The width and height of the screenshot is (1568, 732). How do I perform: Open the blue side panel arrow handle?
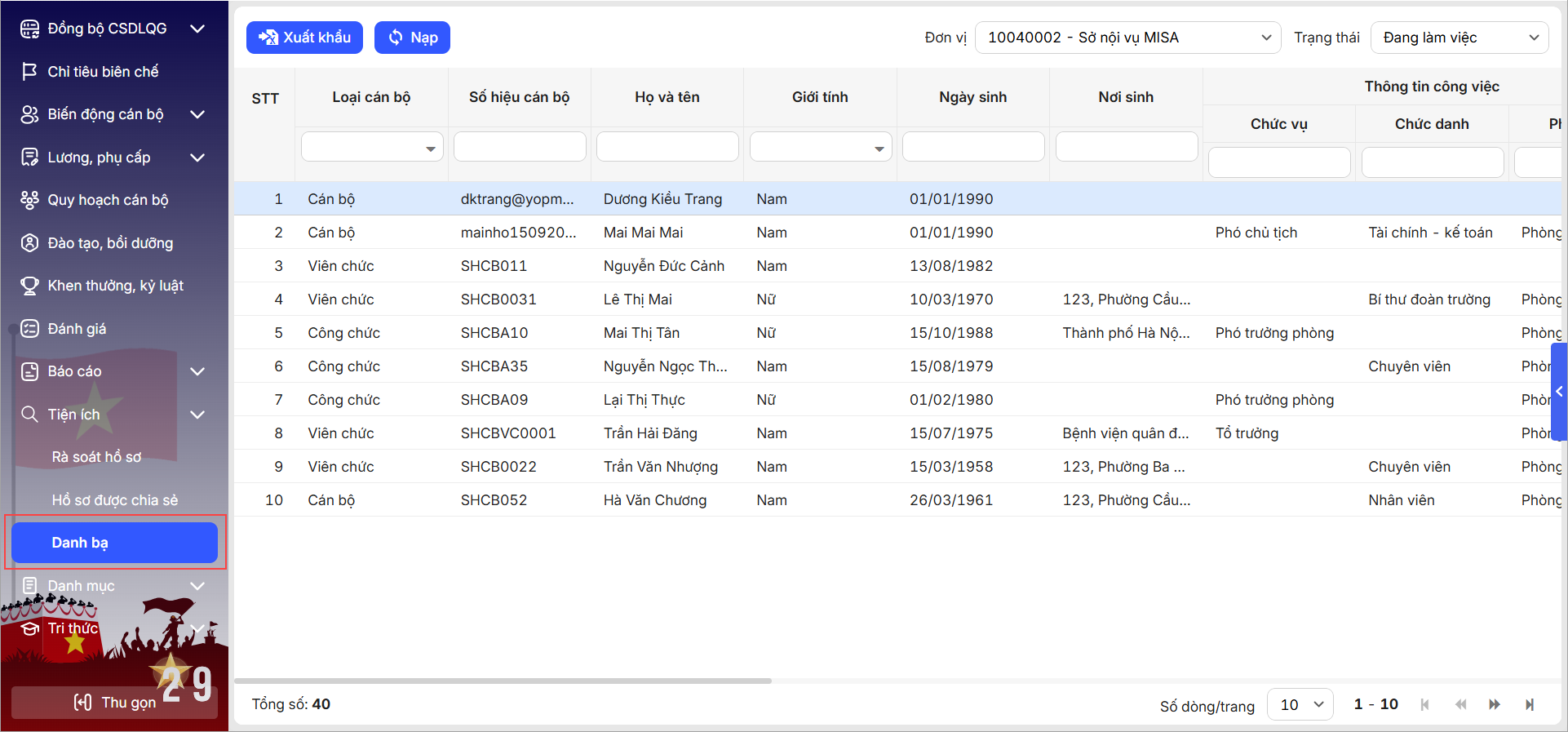1559,392
